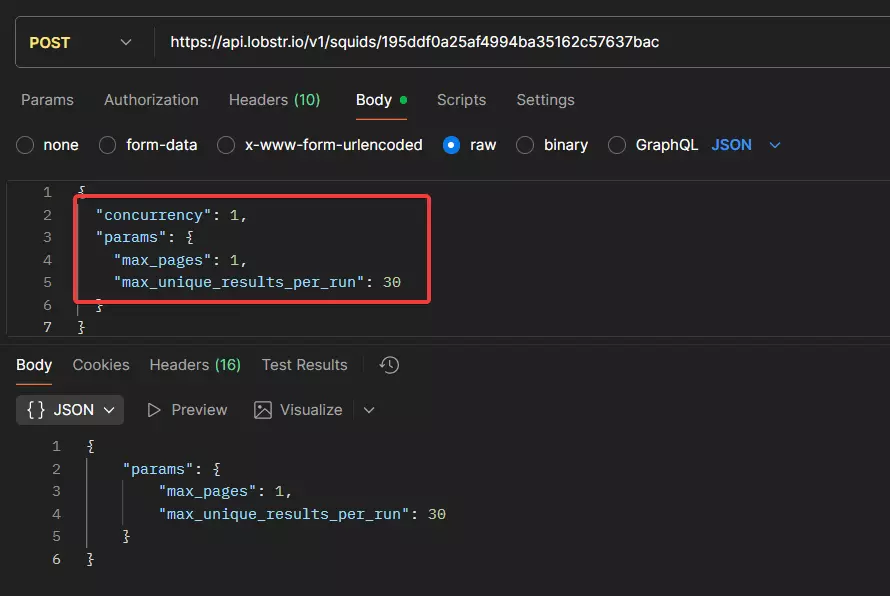This screenshot has height=596, width=890.
Task: Choose the GraphQL body type
Action: click(616, 145)
